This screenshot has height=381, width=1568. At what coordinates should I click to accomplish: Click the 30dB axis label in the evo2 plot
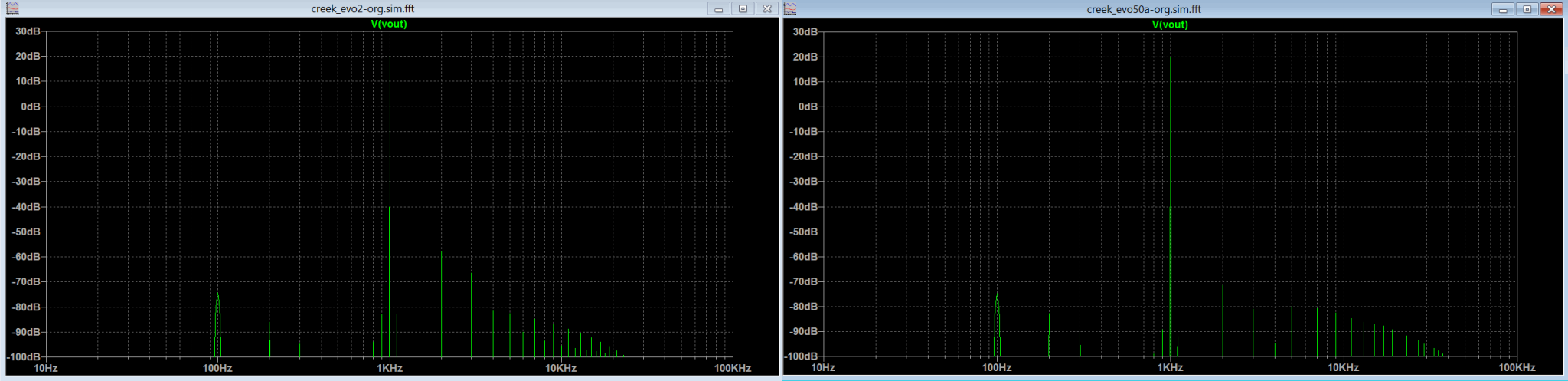click(28, 31)
